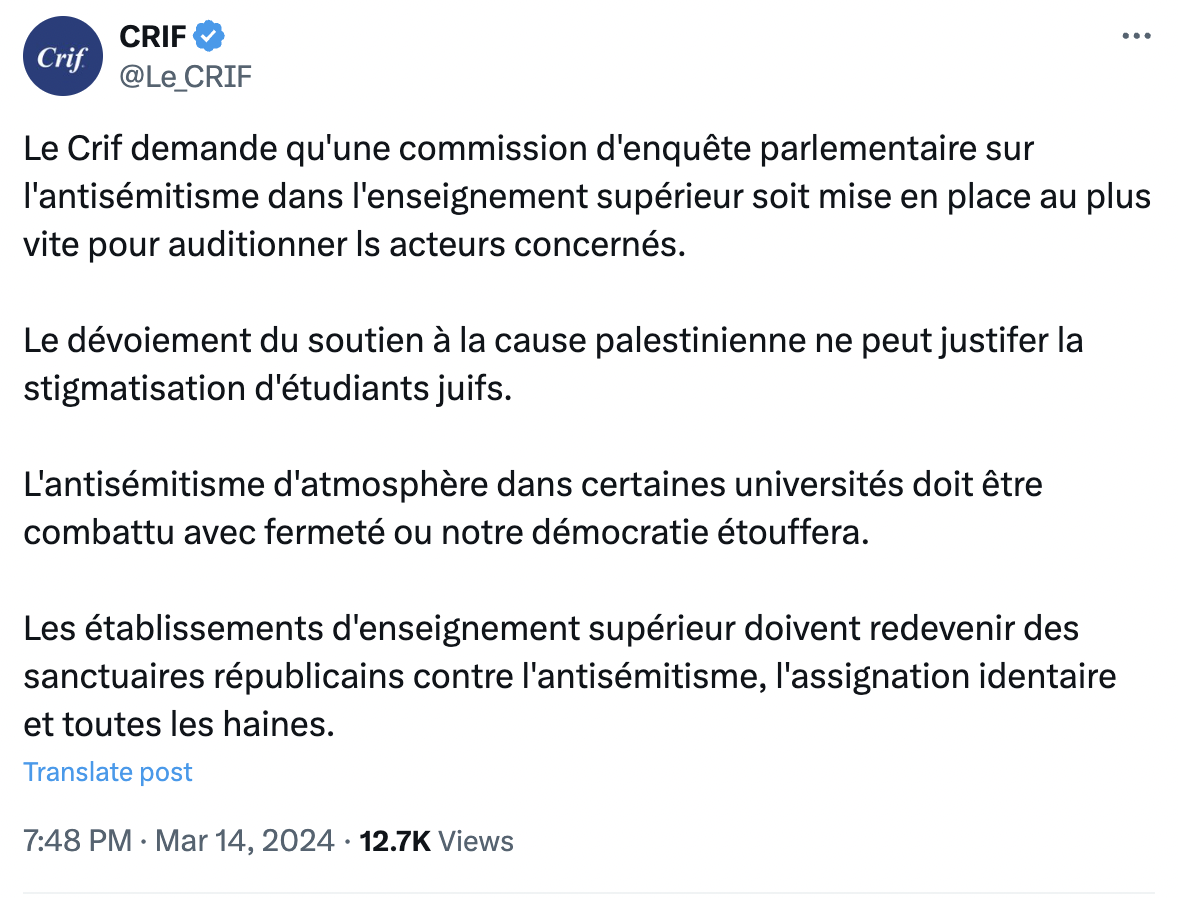Click the line starting 'l'antisémitisme dans l'enseignement'

(587, 197)
